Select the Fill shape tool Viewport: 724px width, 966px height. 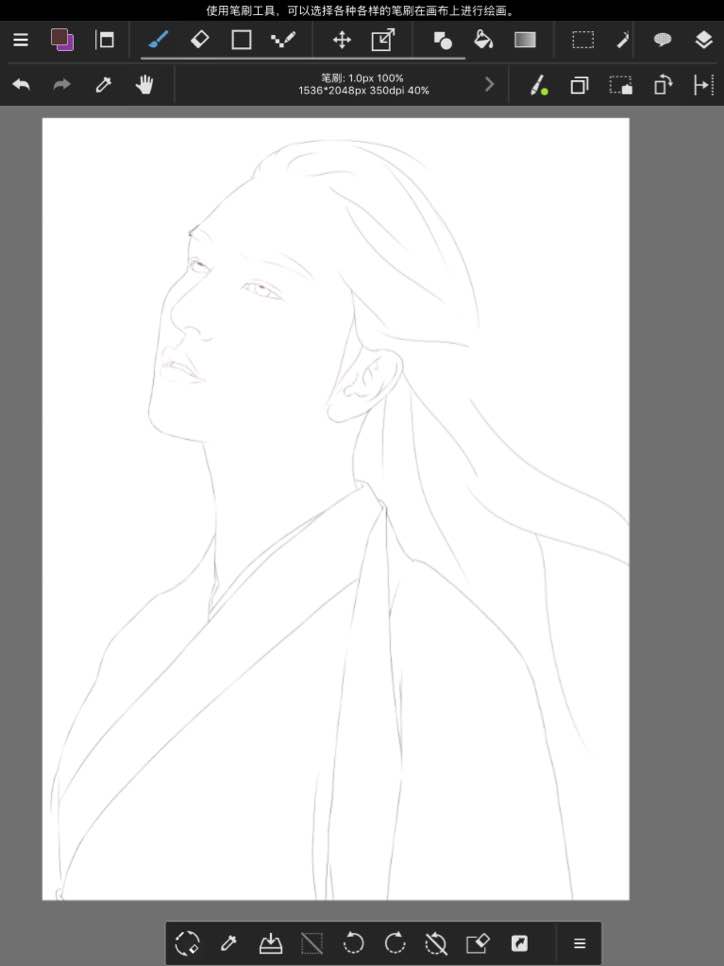pos(442,40)
